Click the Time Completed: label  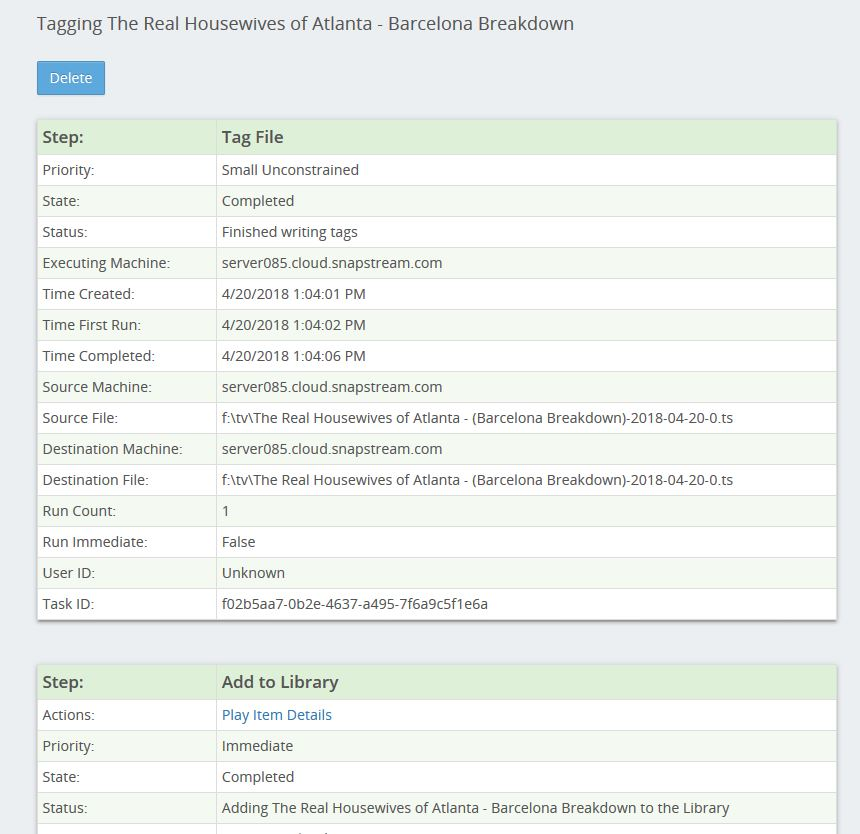tap(99, 356)
